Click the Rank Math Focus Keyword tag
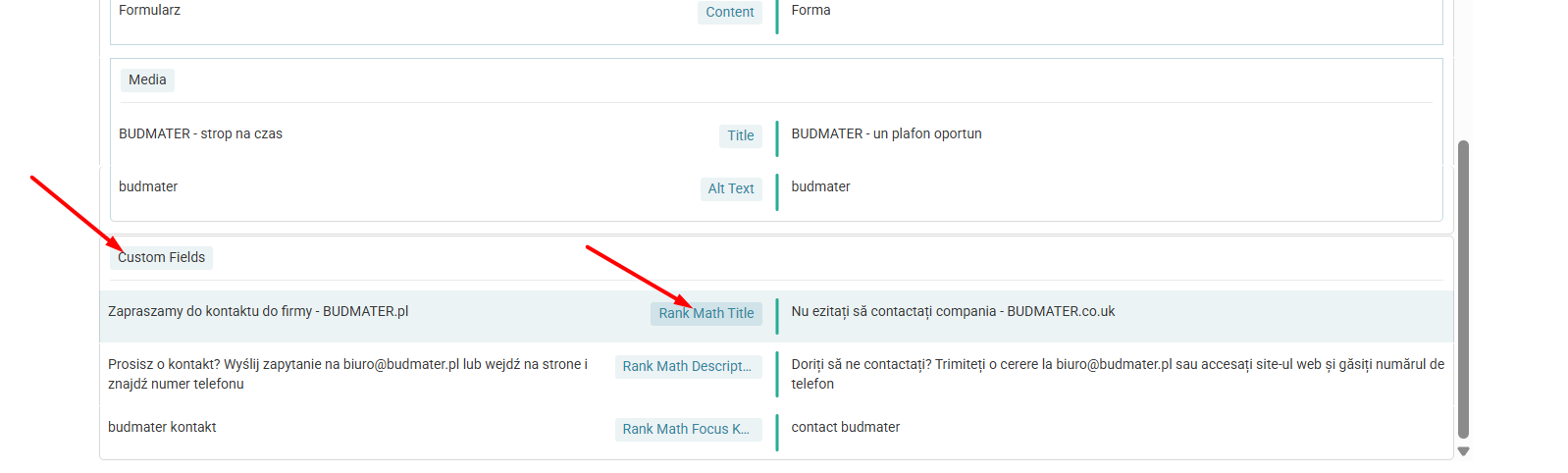This screenshot has width=1568, height=473. (x=688, y=429)
